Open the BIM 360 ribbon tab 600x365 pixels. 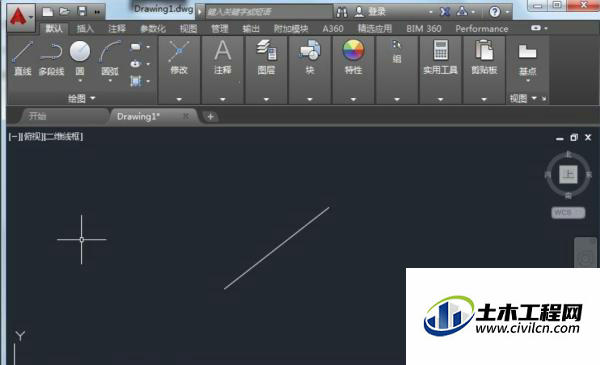click(424, 29)
